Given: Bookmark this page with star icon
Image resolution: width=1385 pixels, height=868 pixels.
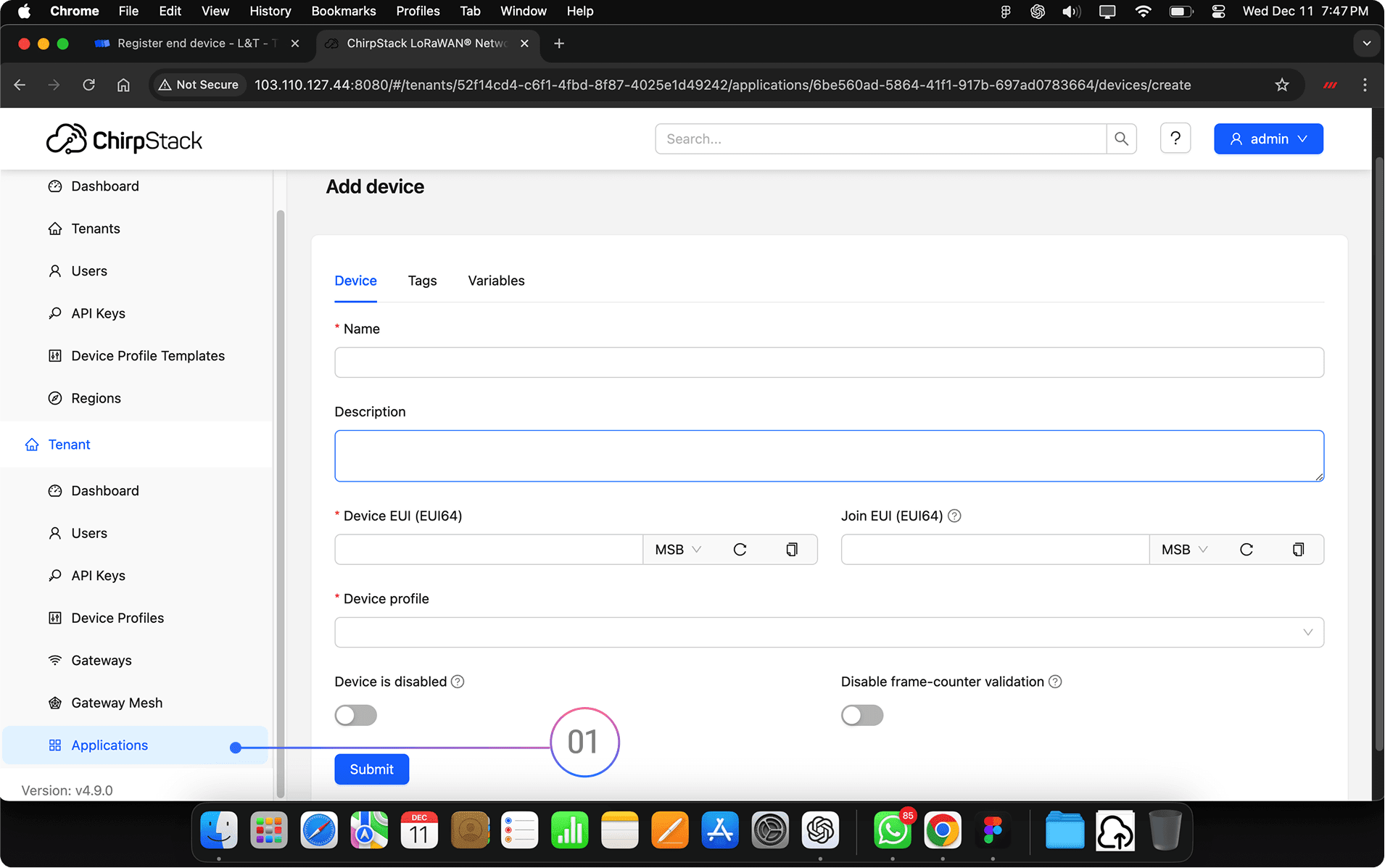Looking at the screenshot, I should pyautogui.click(x=1282, y=85).
